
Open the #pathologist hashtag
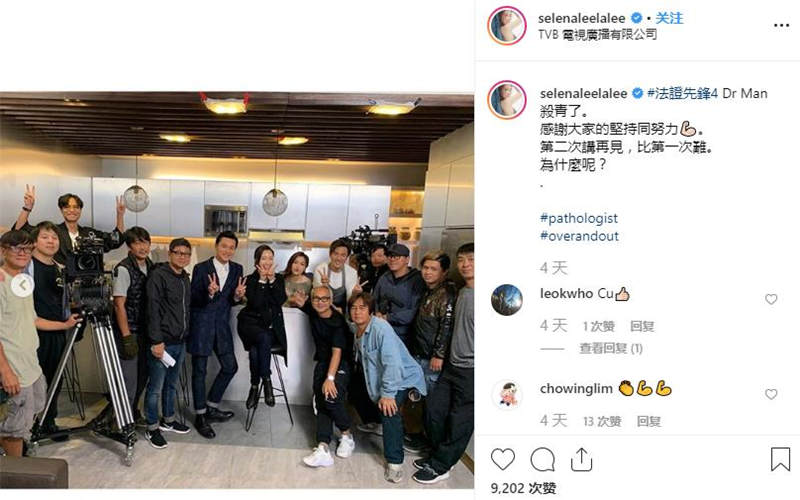579,218
